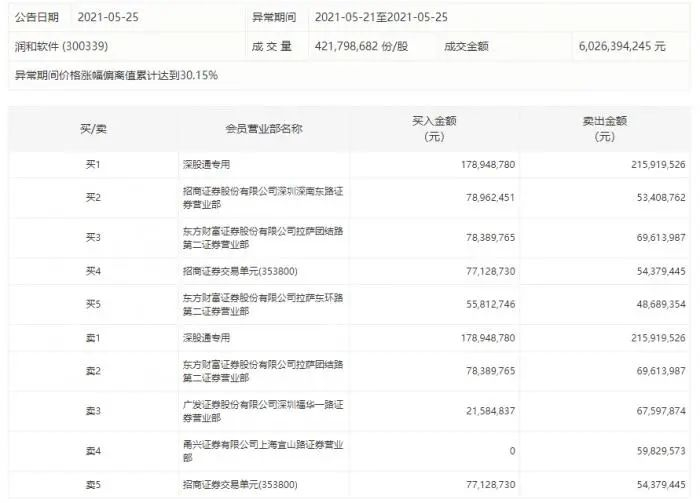The image size is (700, 503).
Task: Click the turnover amount 6,026,394,245 元
Action: 622,46
